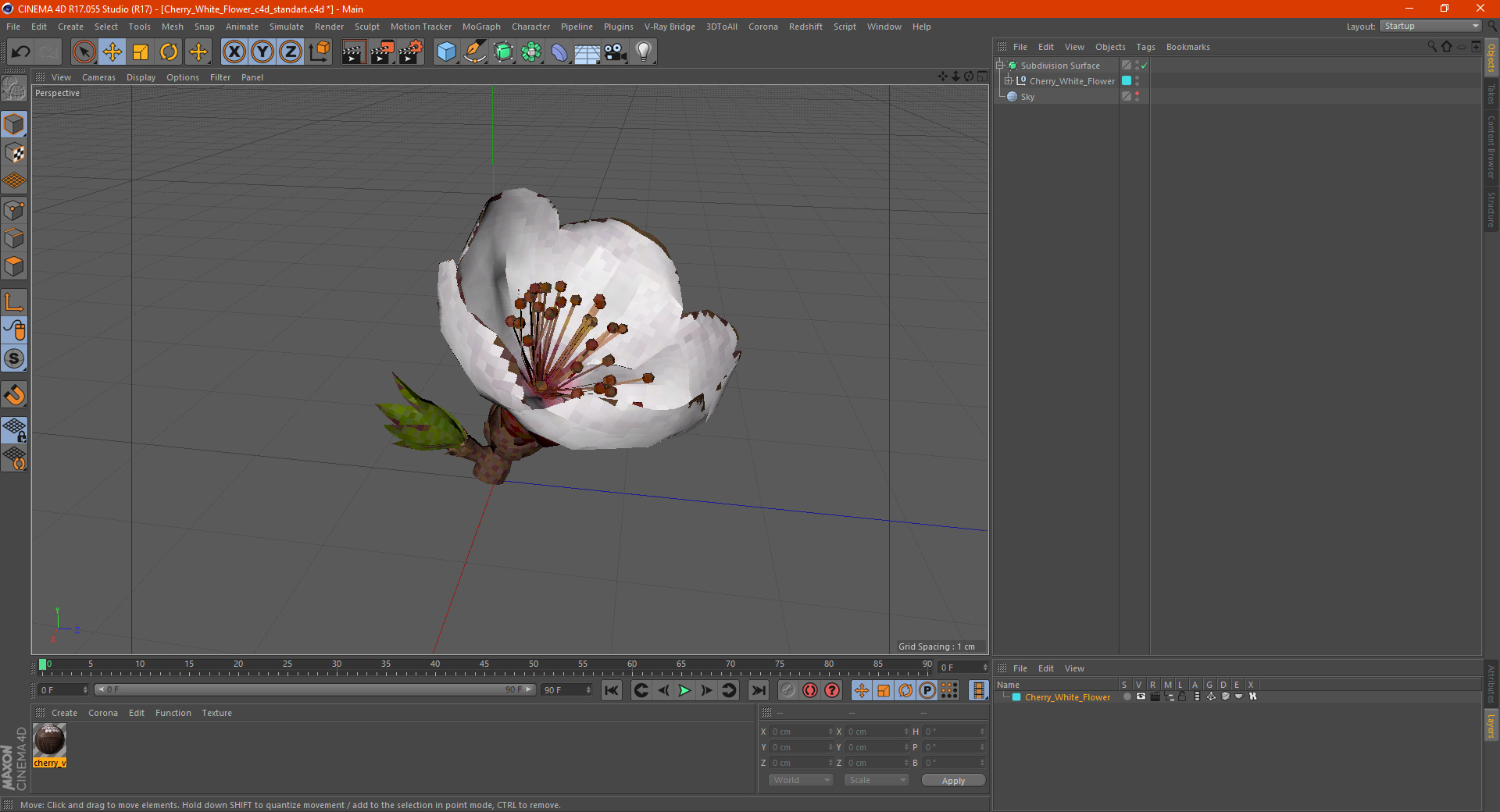Open the viewport Cameras menu

pyautogui.click(x=98, y=77)
